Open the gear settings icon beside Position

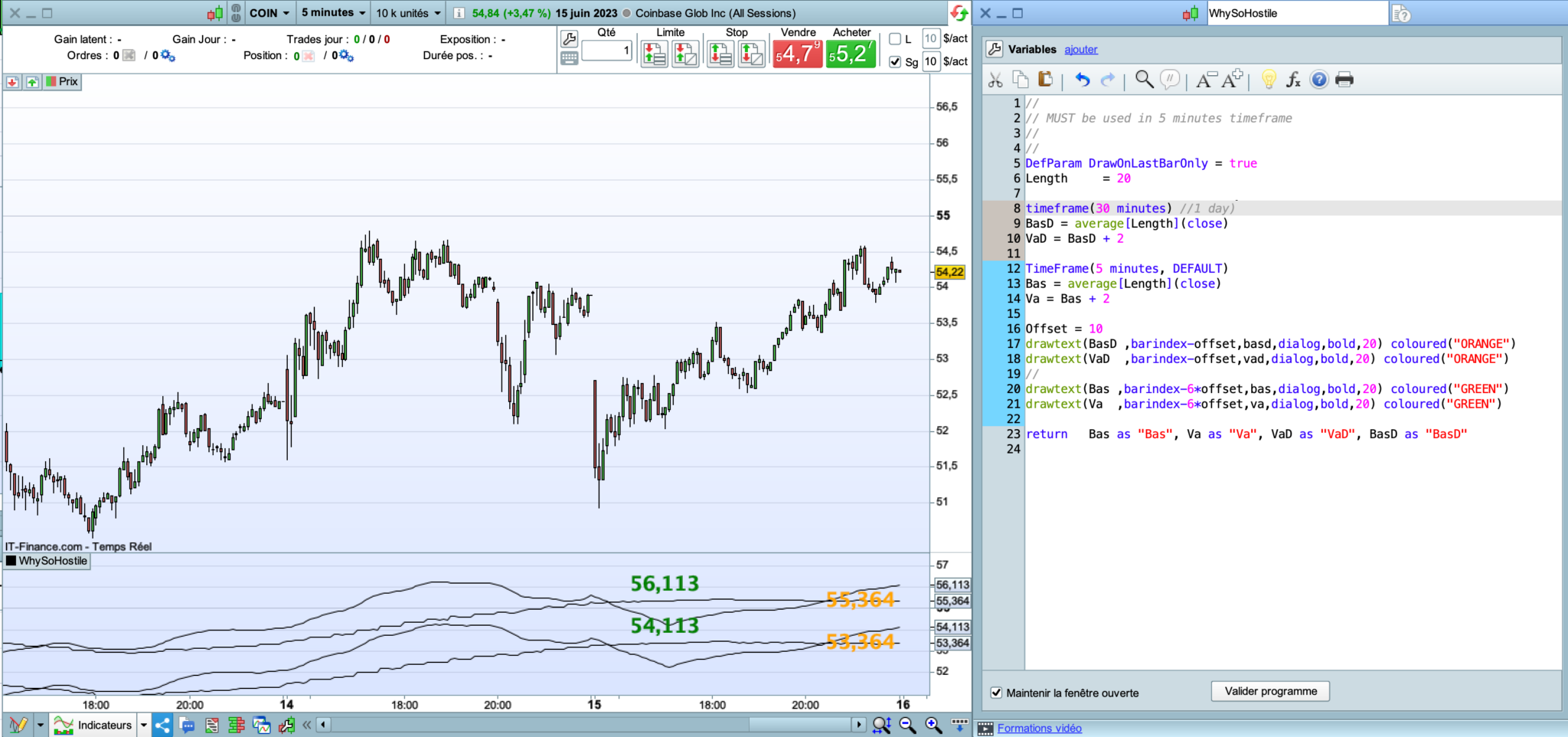coord(346,56)
